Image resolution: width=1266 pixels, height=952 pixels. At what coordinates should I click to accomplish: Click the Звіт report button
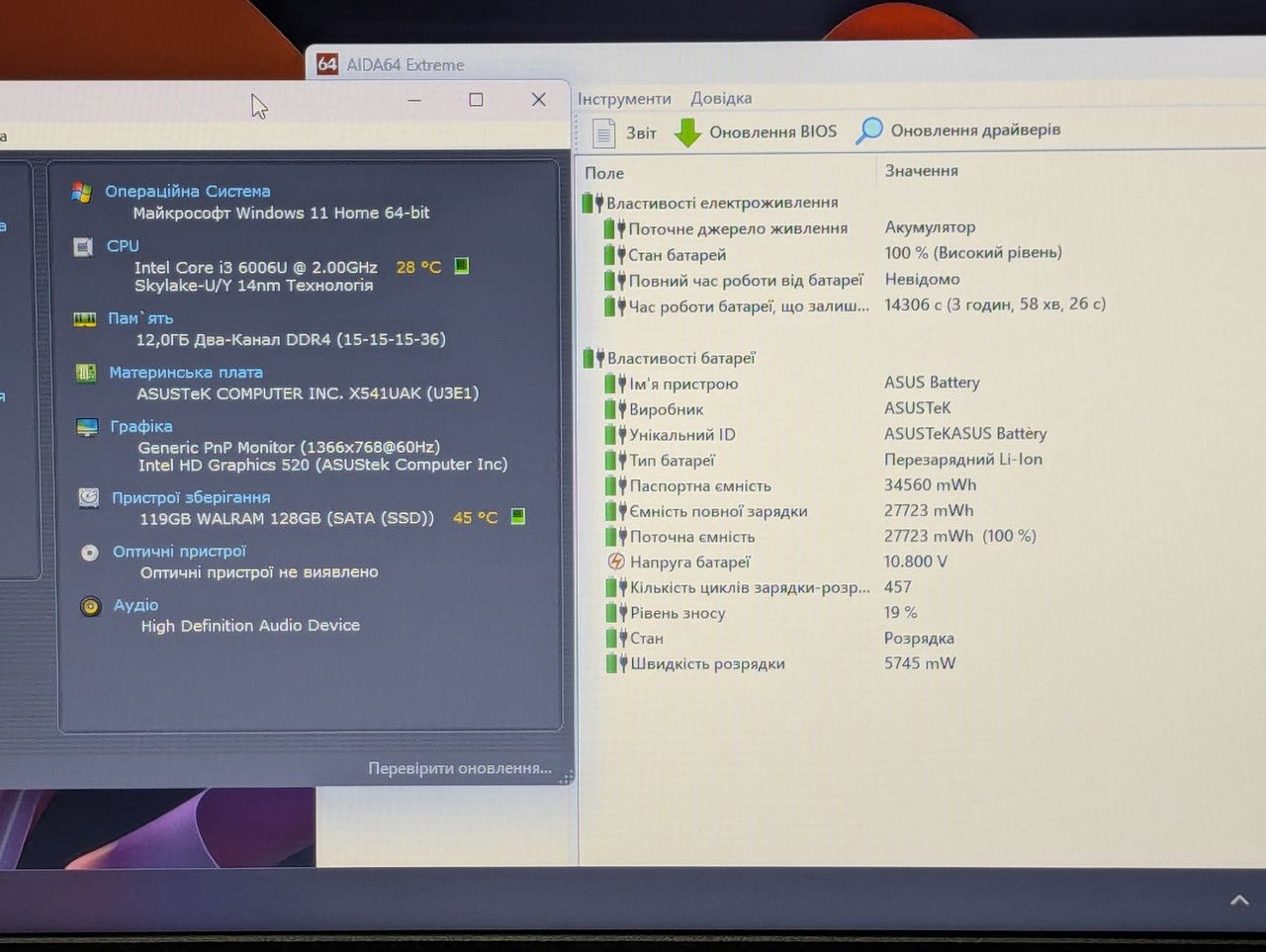[624, 132]
